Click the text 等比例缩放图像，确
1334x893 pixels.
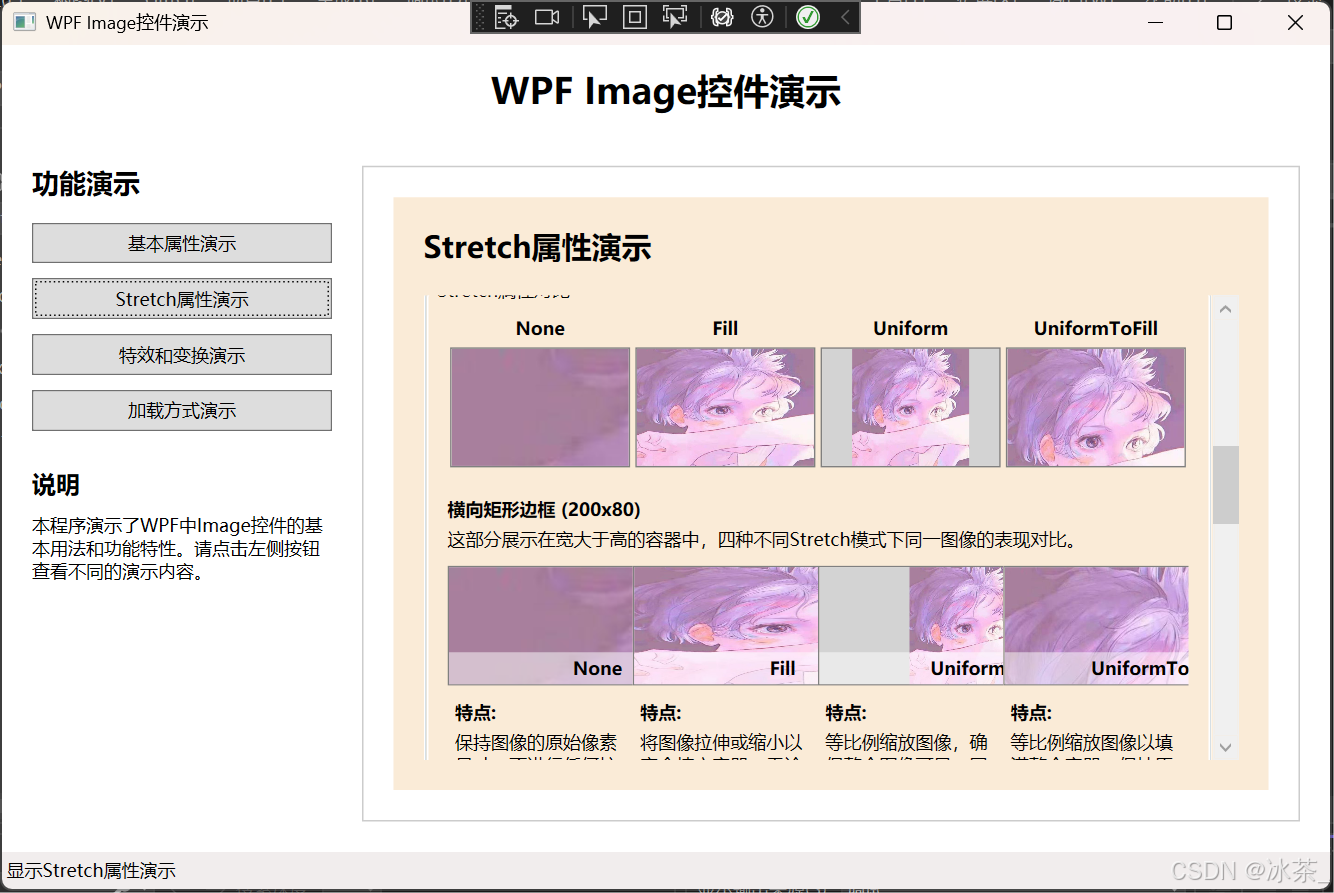pyautogui.click(x=907, y=743)
